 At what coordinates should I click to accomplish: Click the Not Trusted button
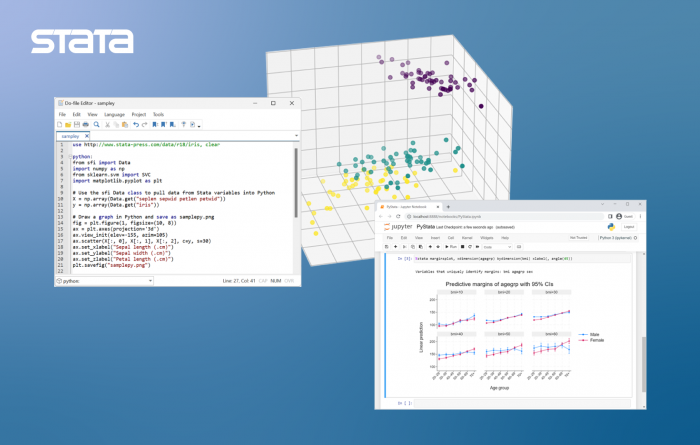click(x=579, y=237)
